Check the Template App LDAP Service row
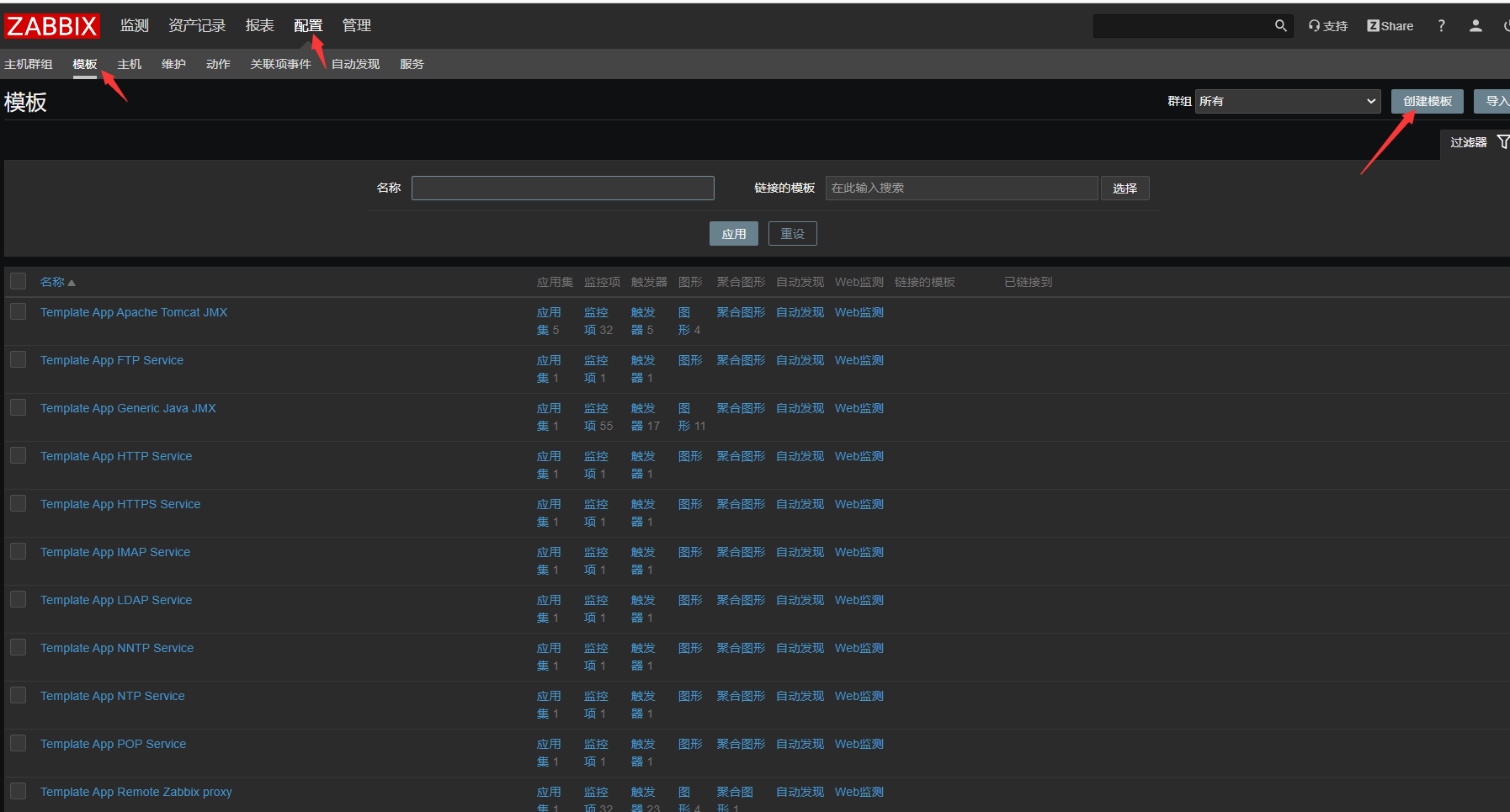Screen dimensions: 1510x812 [18, 599]
